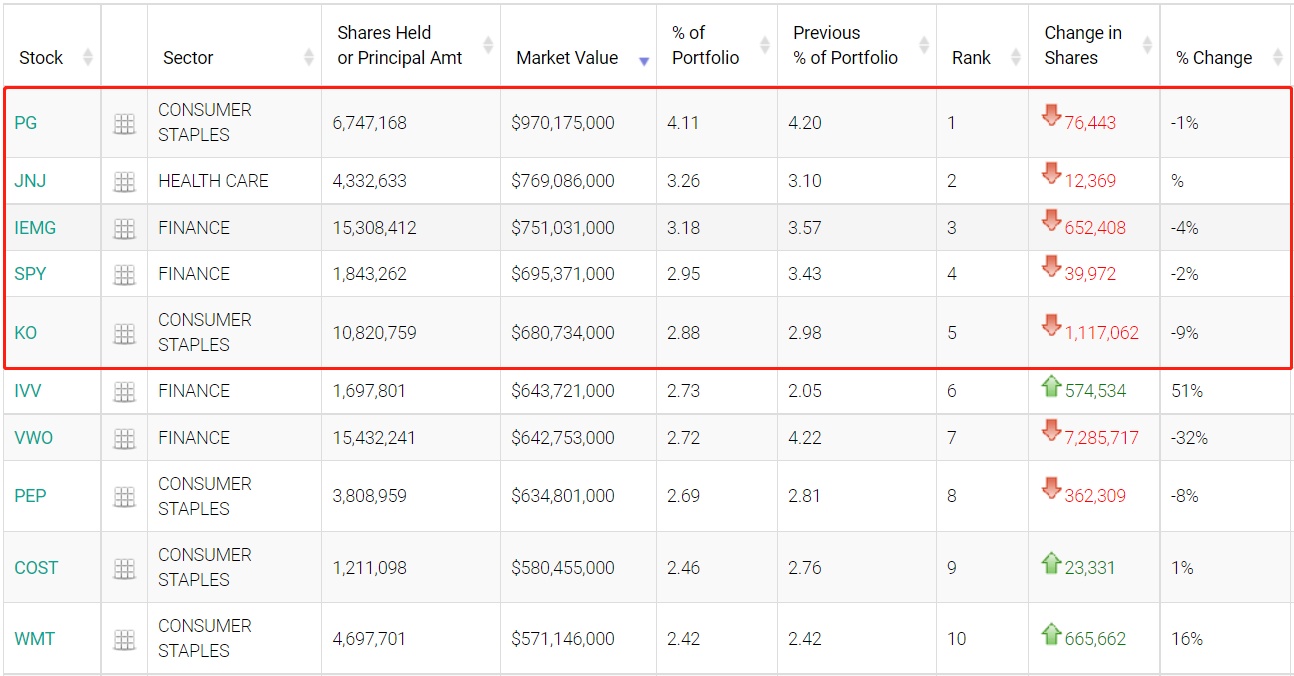Click the grid icon in the PG row
Screen dimensions: 1294x676
[x=124, y=124]
